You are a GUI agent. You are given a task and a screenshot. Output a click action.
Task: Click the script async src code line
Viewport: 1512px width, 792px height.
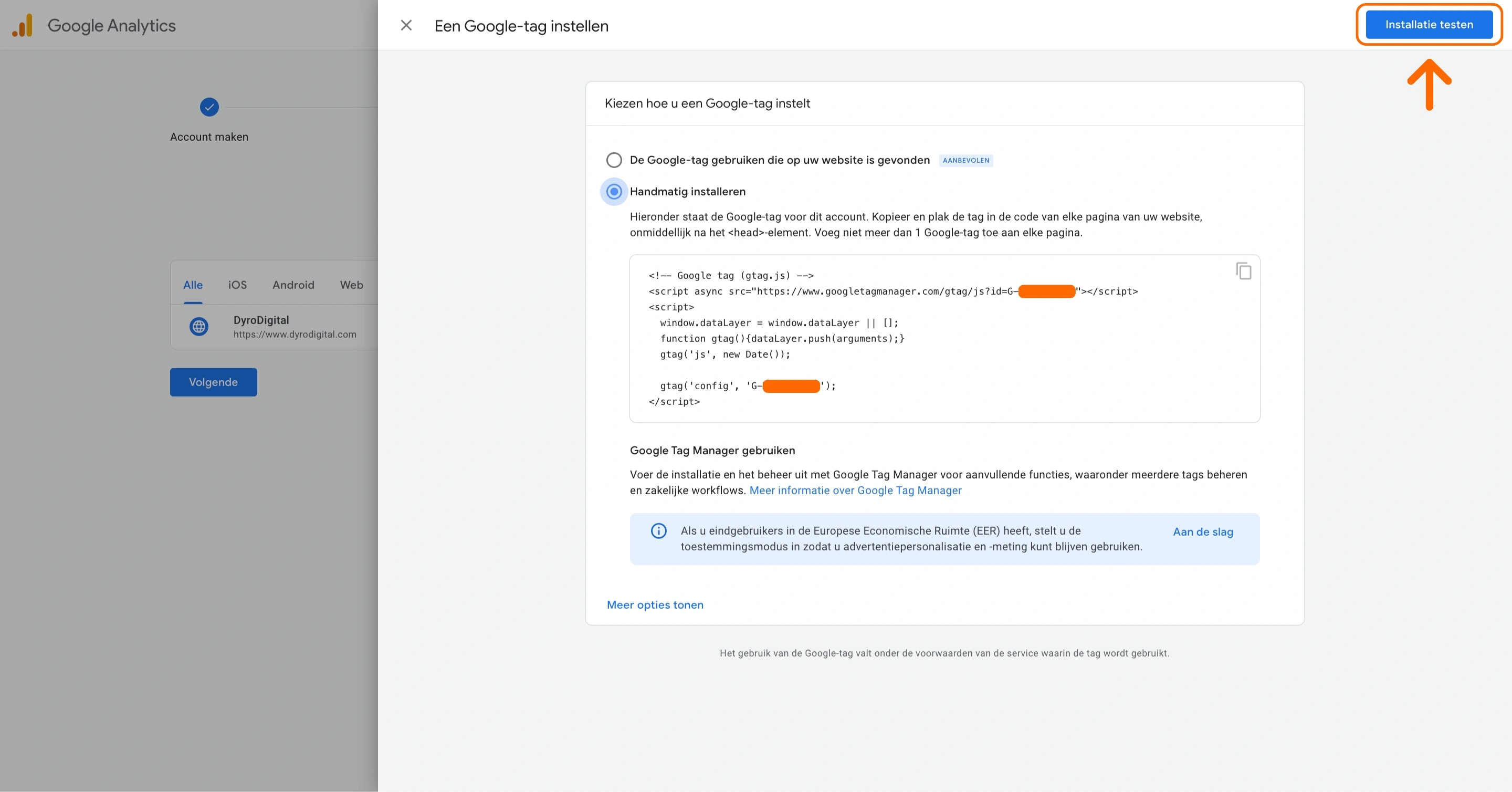(892, 291)
